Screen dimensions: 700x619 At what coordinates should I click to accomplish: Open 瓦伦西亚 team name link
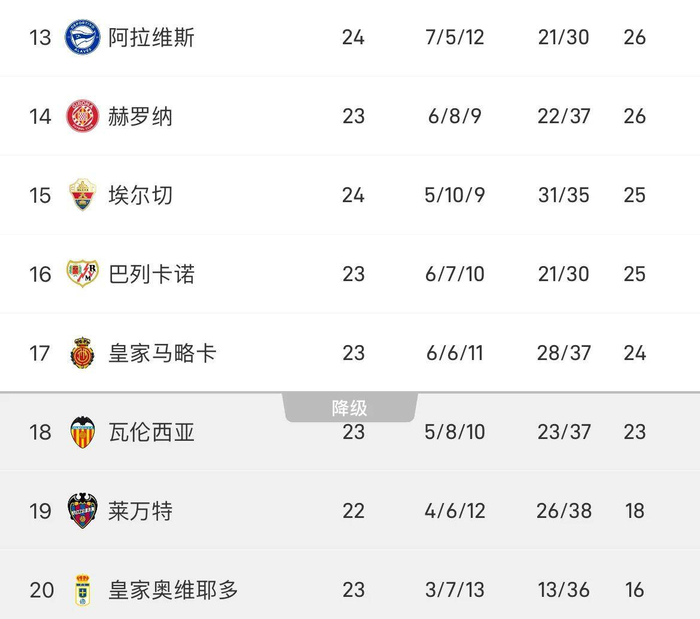point(151,432)
